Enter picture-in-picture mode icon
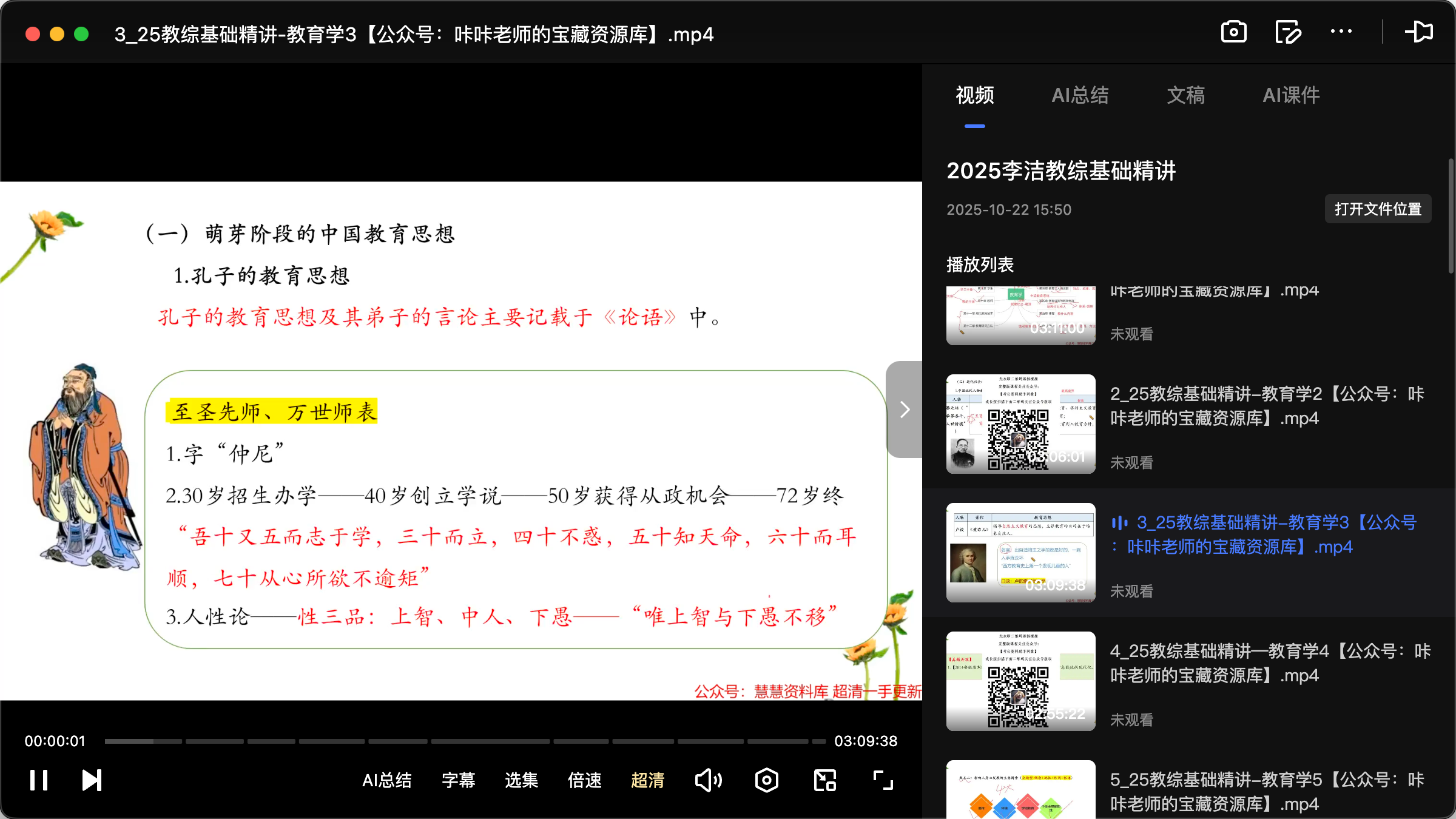Viewport: 1456px width, 819px height. click(824, 780)
